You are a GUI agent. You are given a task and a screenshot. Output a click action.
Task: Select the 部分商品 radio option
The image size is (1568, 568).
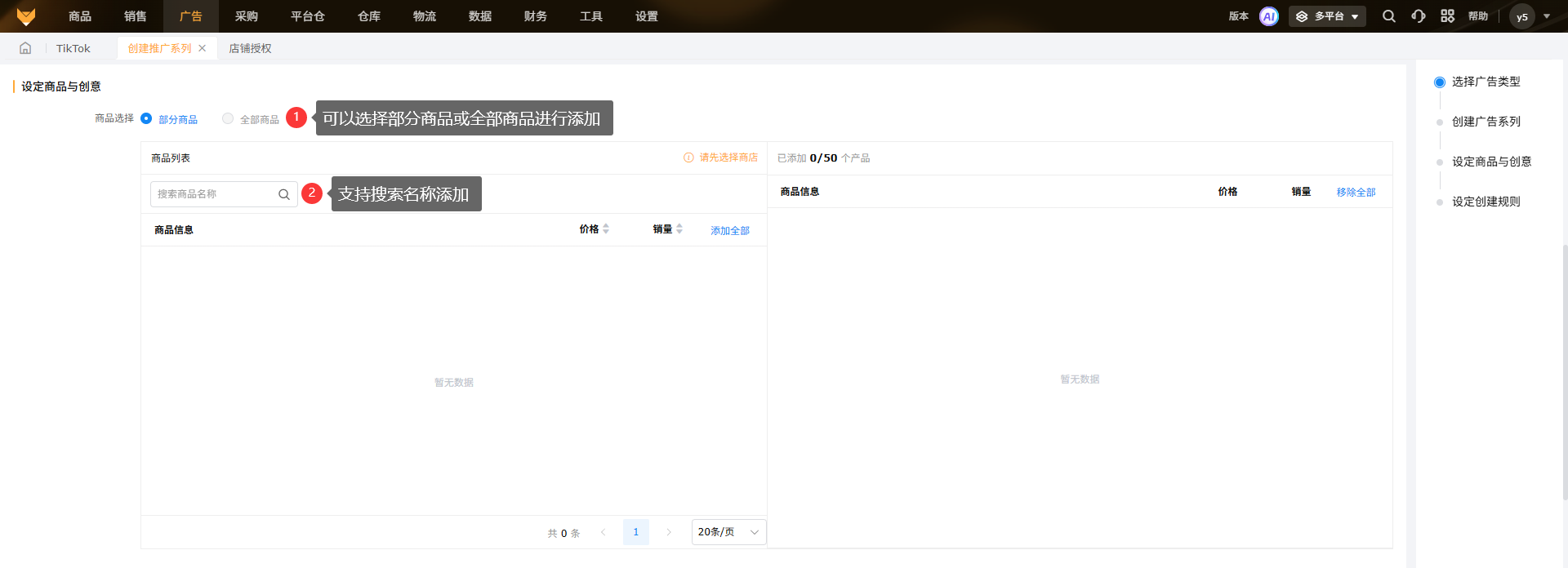146,118
